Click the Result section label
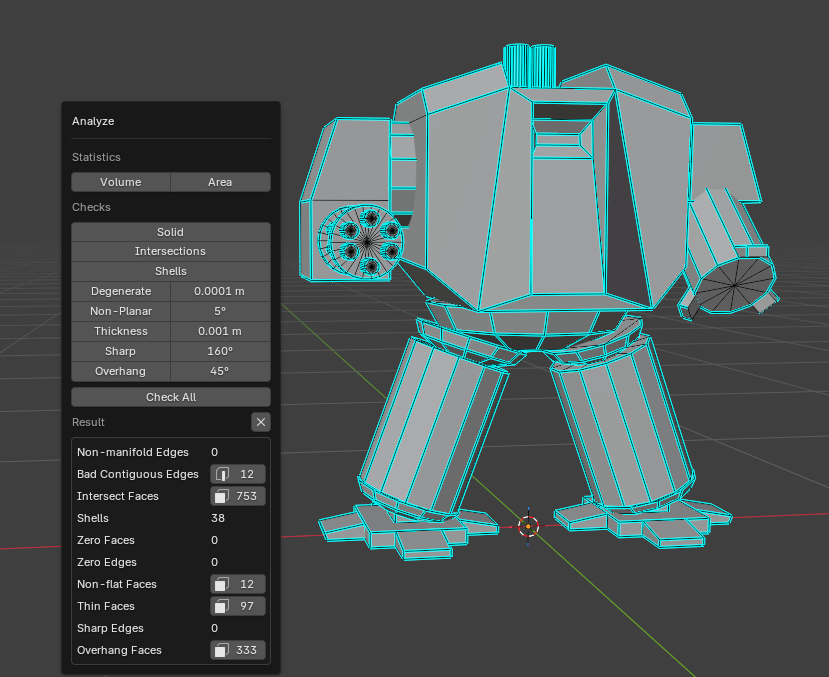Viewport: 829px width, 677px height. click(x=88, y=422)
